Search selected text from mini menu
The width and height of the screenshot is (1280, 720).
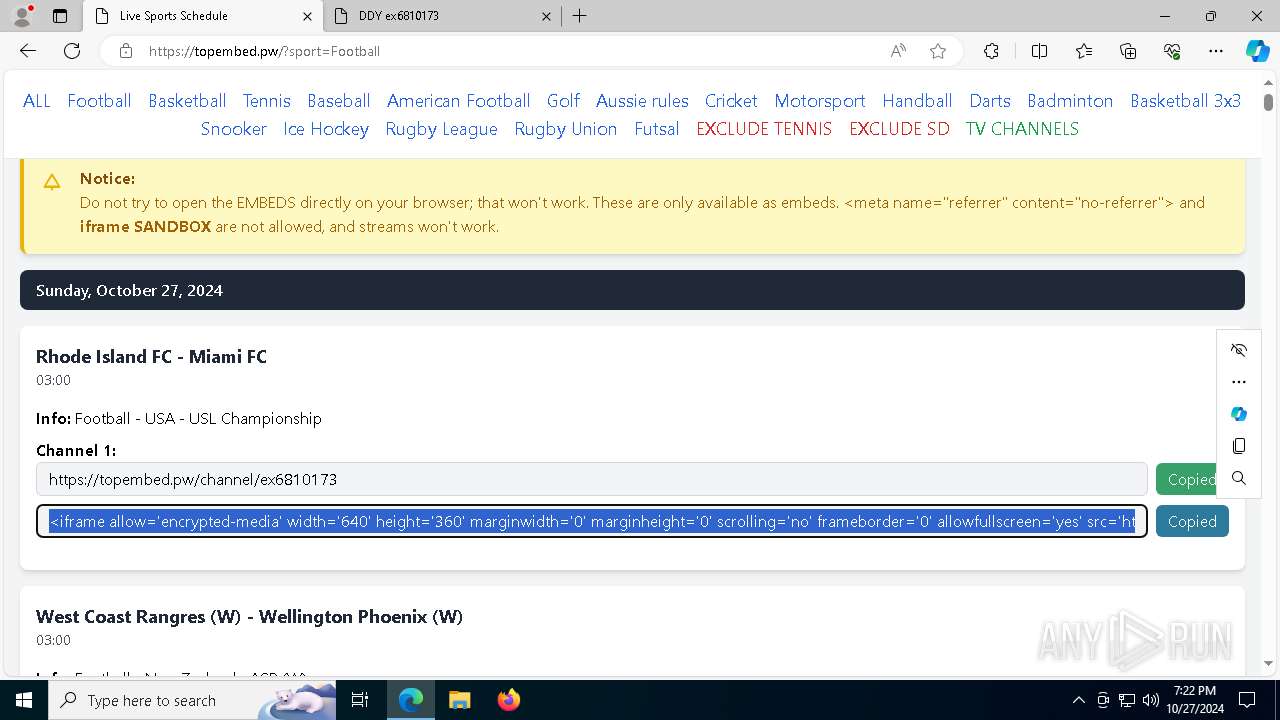[x=1239, y=478]
